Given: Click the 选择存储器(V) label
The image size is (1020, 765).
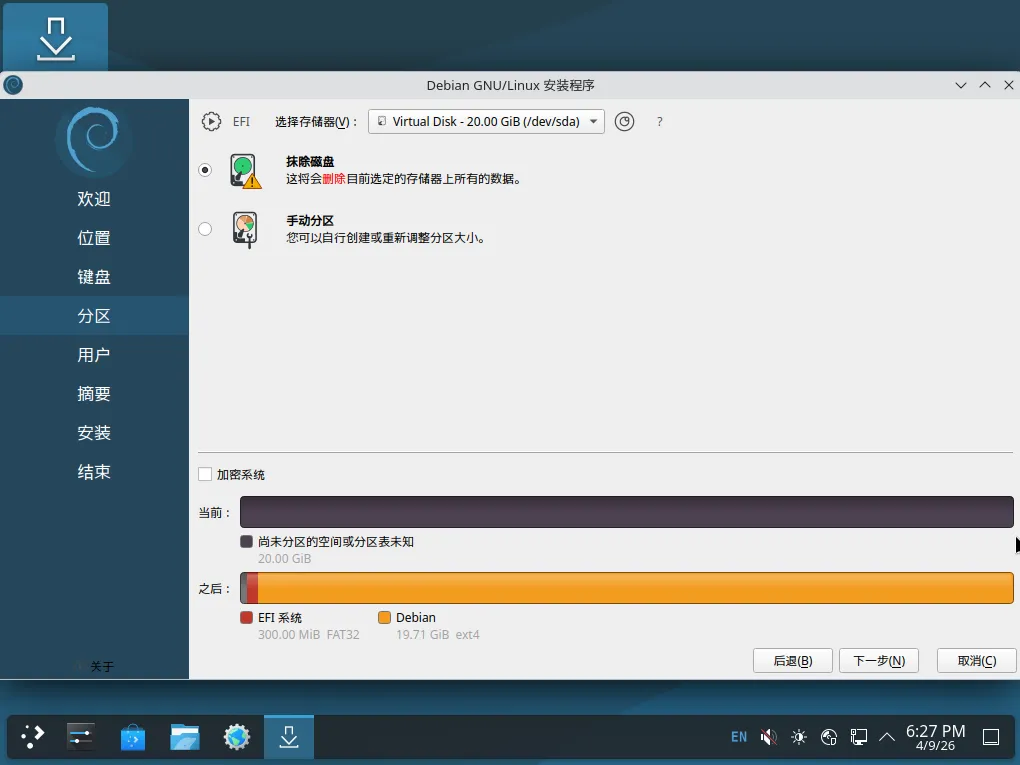Looking at the screenshot, I should (315, 122).
